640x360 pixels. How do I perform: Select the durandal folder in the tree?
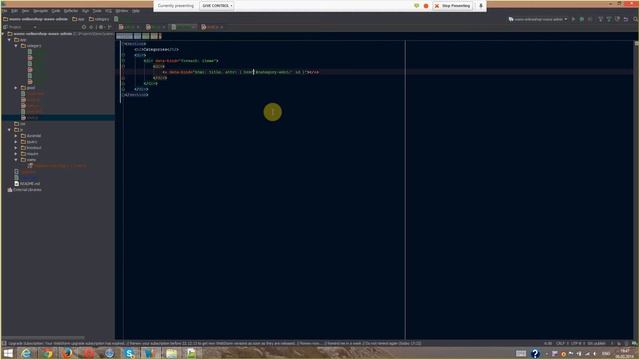point(31,136)
